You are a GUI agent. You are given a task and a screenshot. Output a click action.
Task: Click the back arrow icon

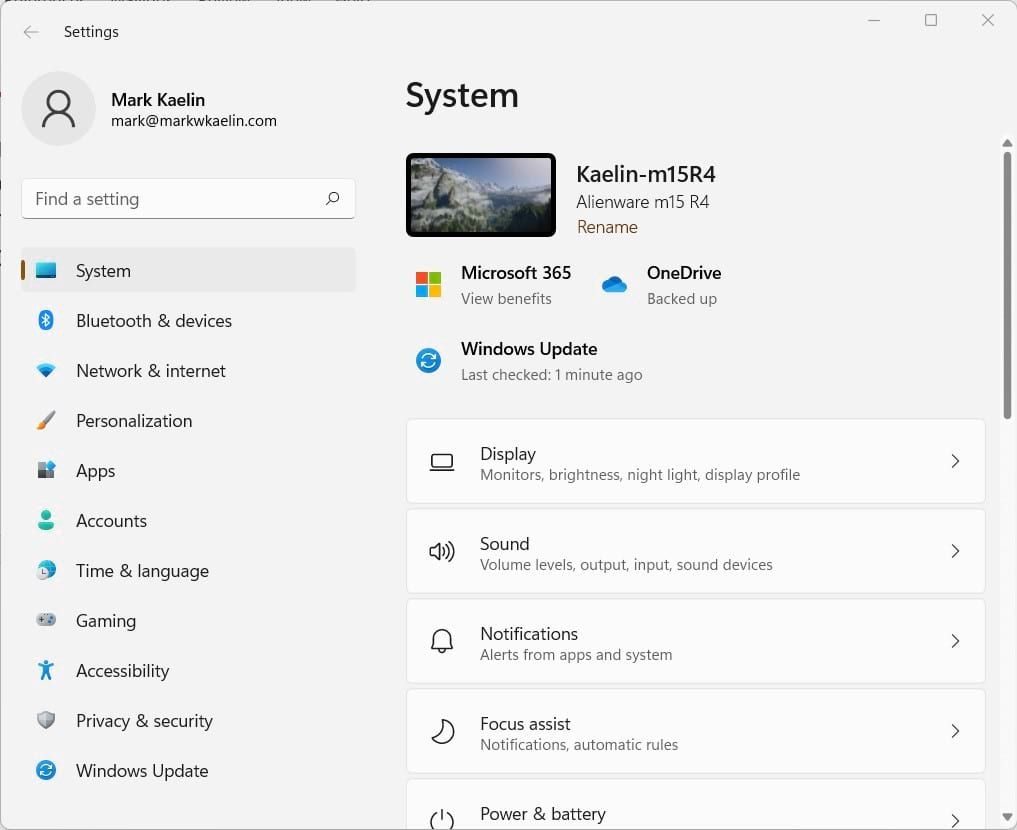click(x=30, y=32)
